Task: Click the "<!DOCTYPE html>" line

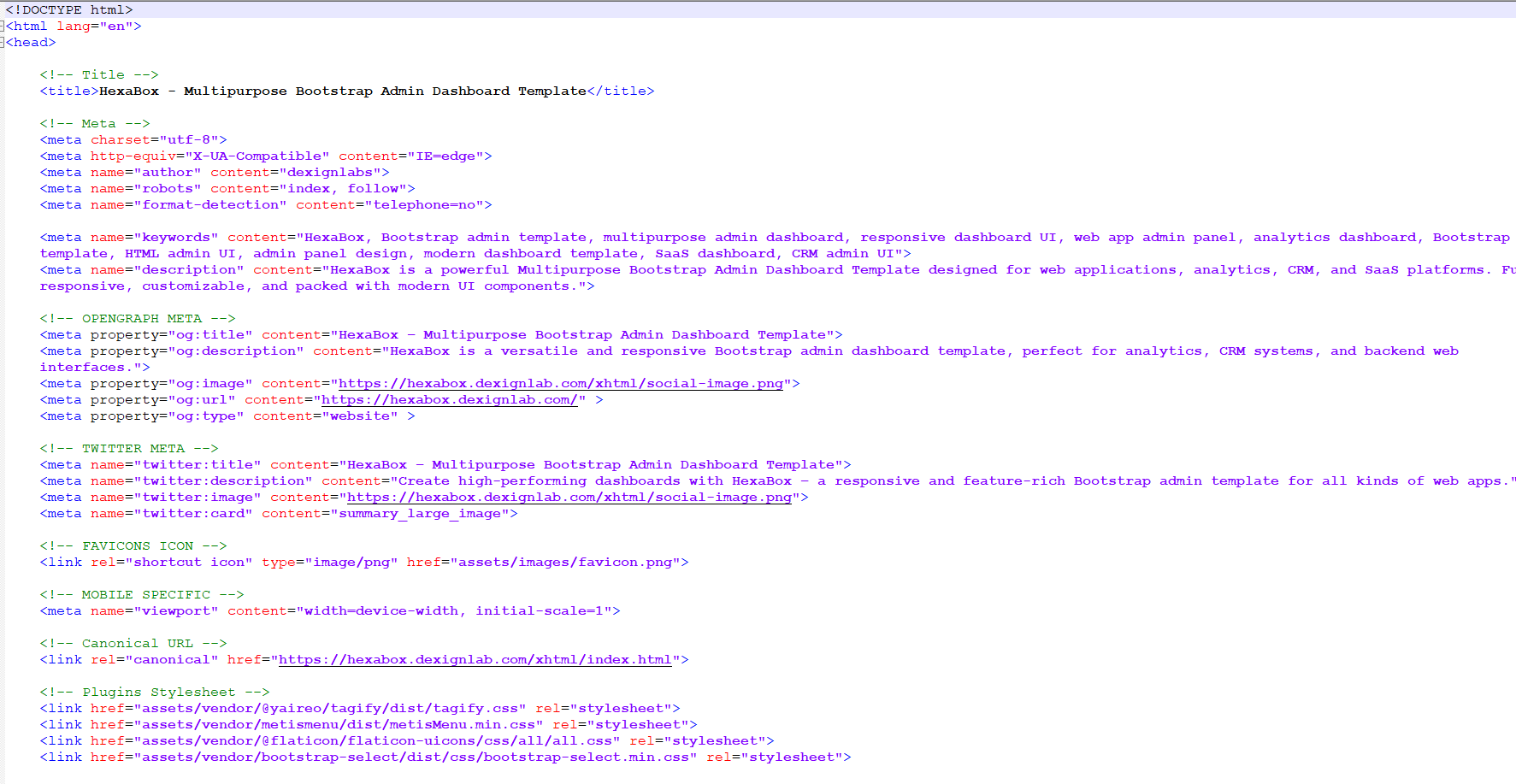Action: point(69,10)
